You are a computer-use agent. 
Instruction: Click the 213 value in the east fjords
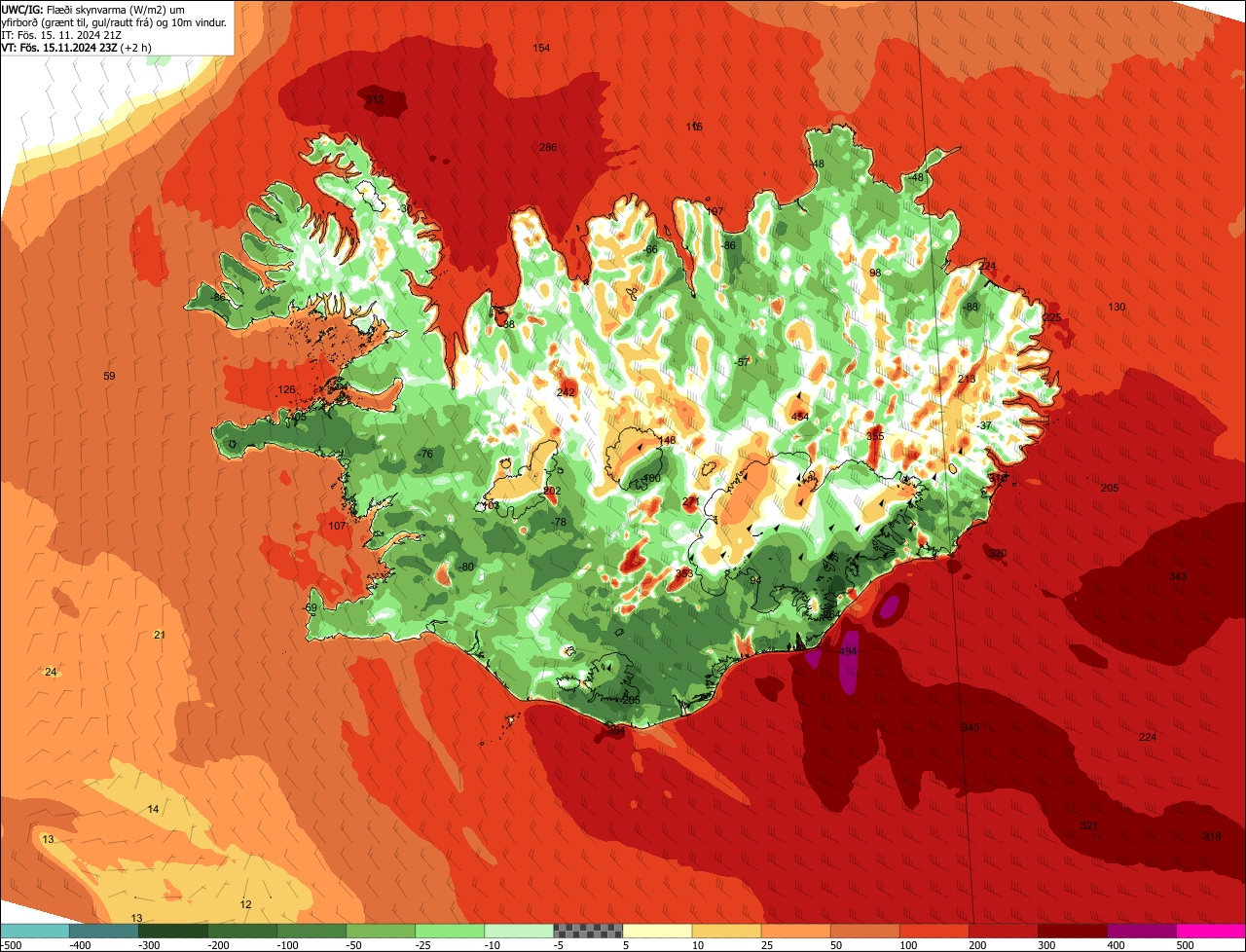click(x=967, y=379)
